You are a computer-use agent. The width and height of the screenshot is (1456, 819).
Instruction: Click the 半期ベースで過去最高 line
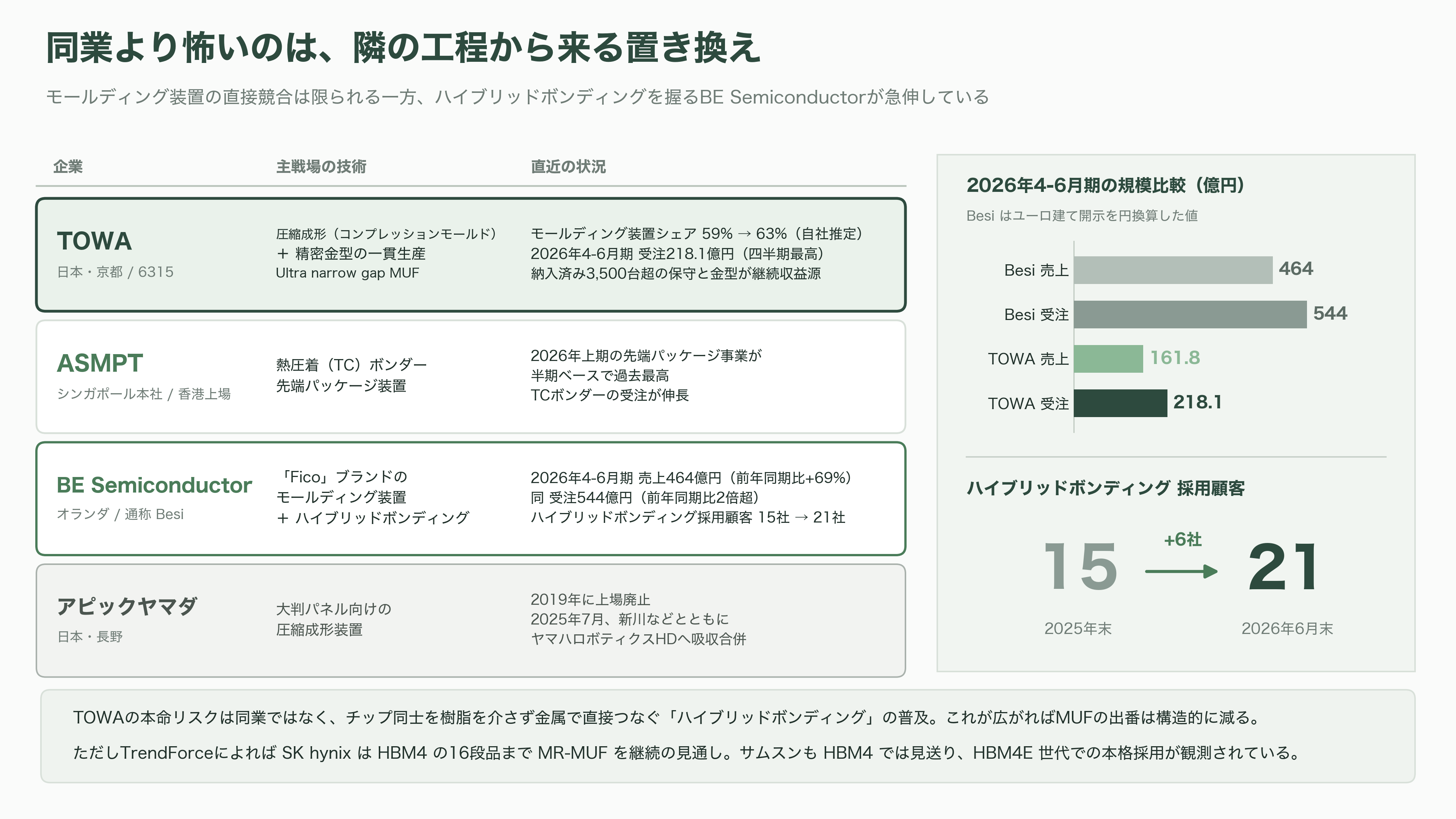pyautogui.click(x=600, y=375)
